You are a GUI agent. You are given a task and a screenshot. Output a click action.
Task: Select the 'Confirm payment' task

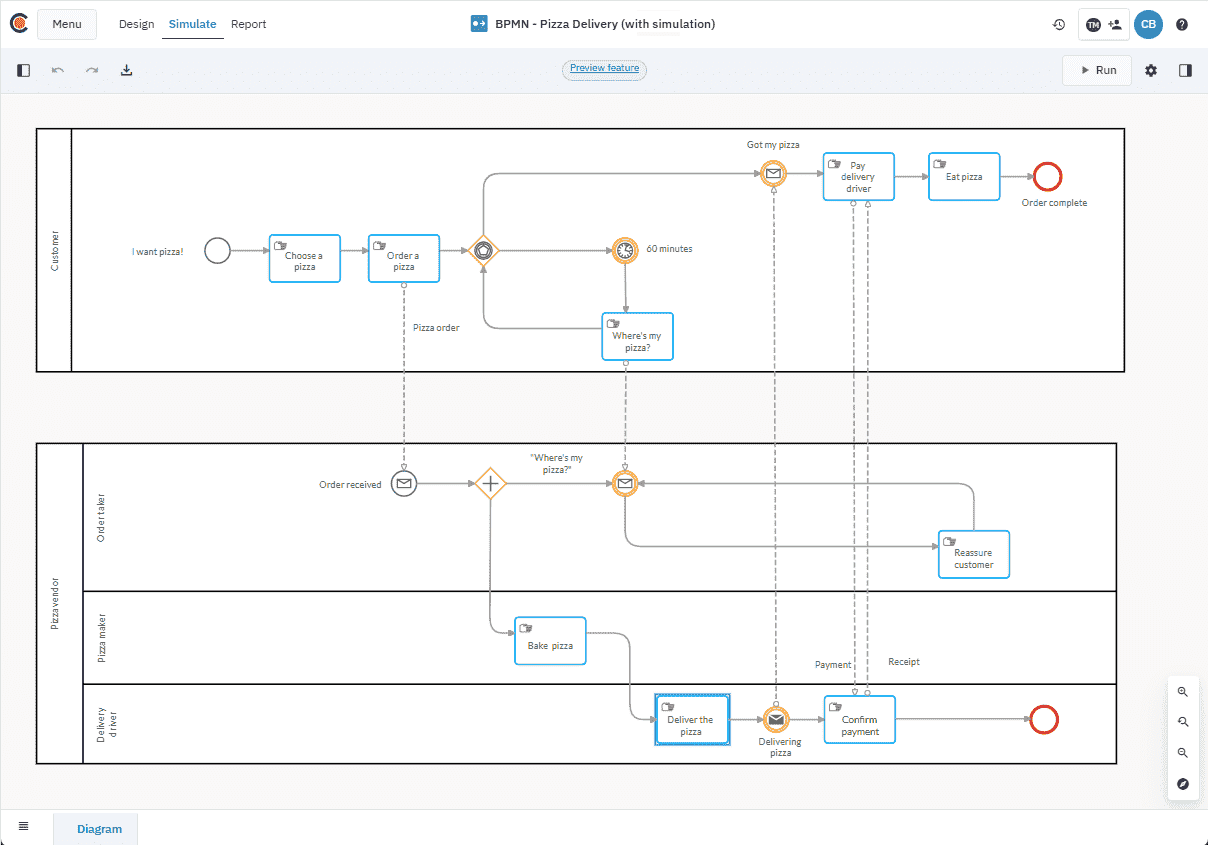[x=860, y=720]
